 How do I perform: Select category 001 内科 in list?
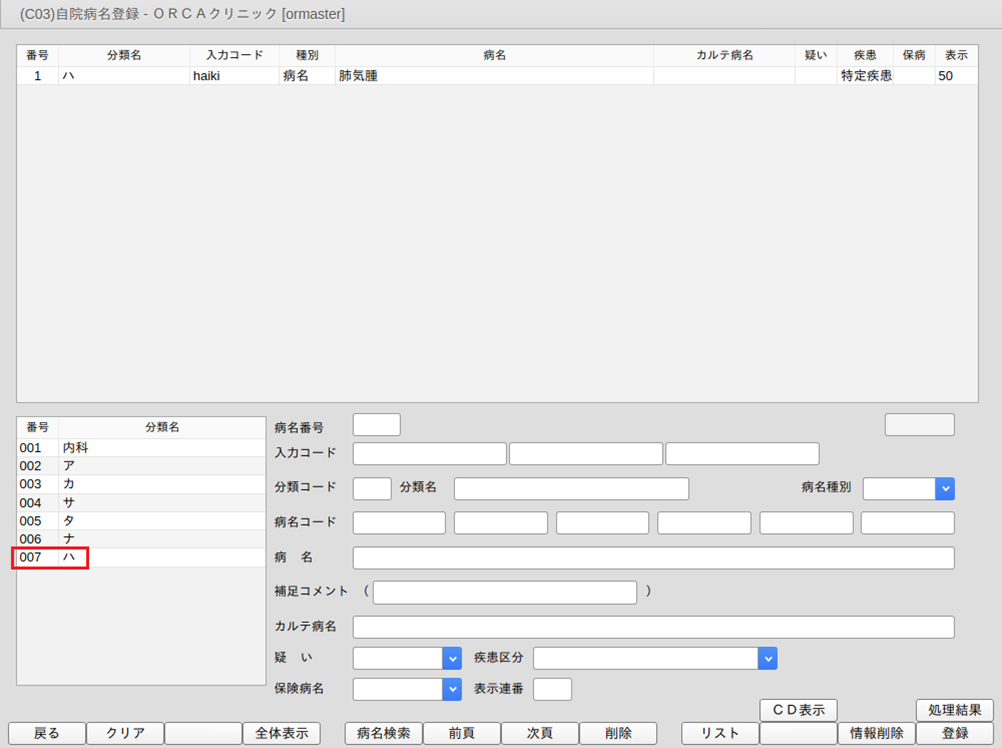tap(140, 448)
